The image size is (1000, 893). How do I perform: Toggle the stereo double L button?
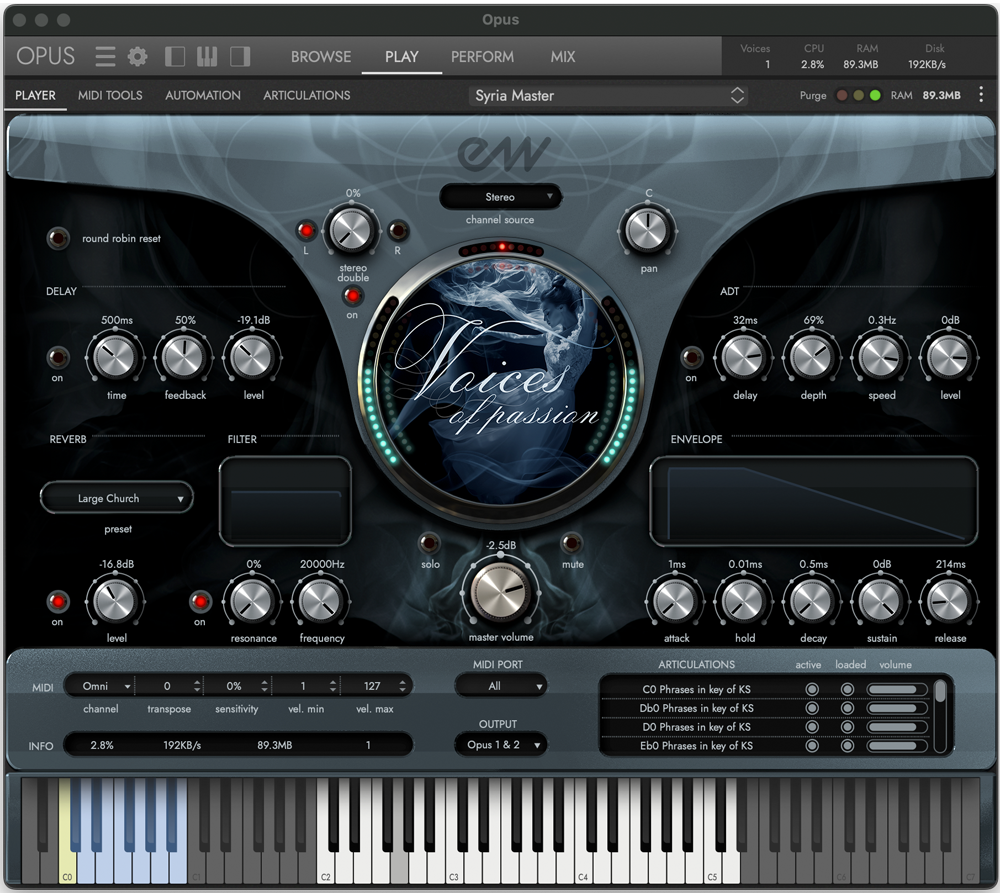click(x=306, y=230)
